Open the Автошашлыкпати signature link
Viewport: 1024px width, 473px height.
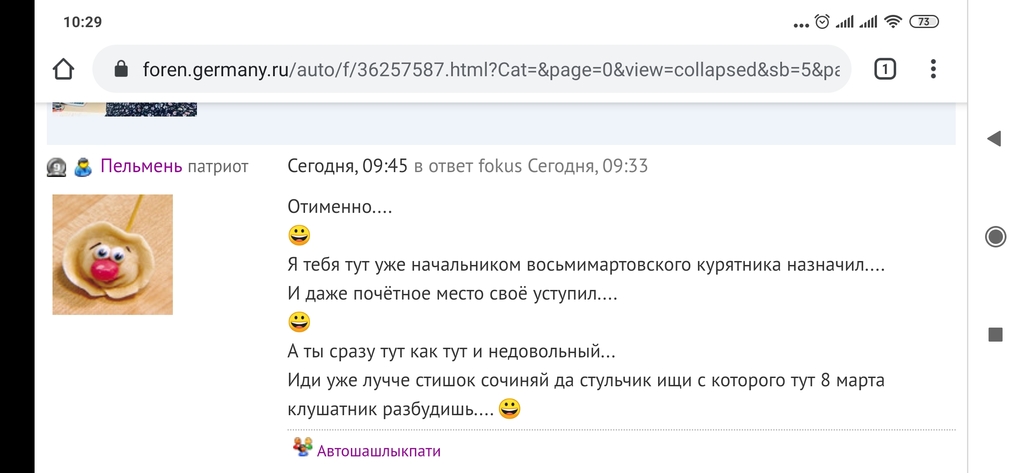(379, 451)
